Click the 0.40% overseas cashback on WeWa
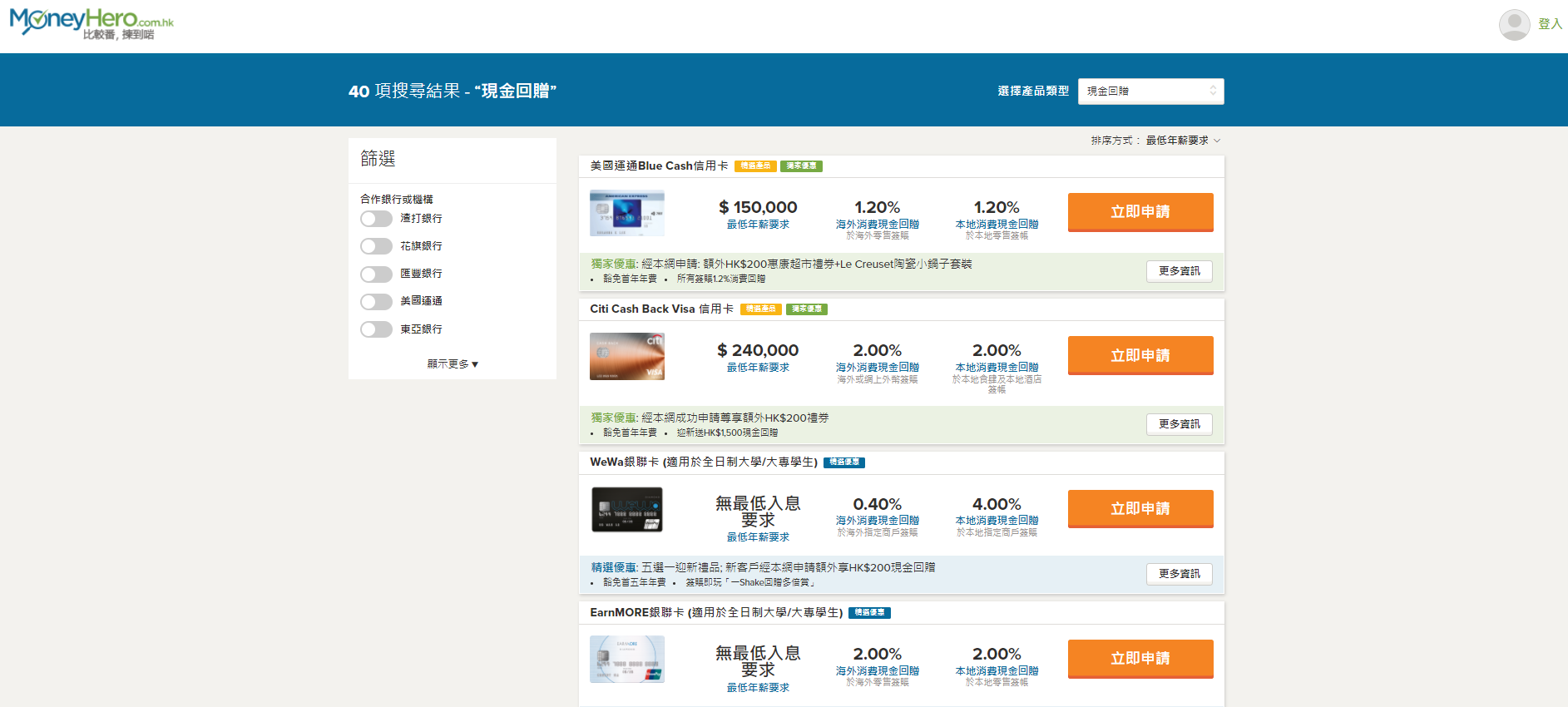 coord(877,505)
